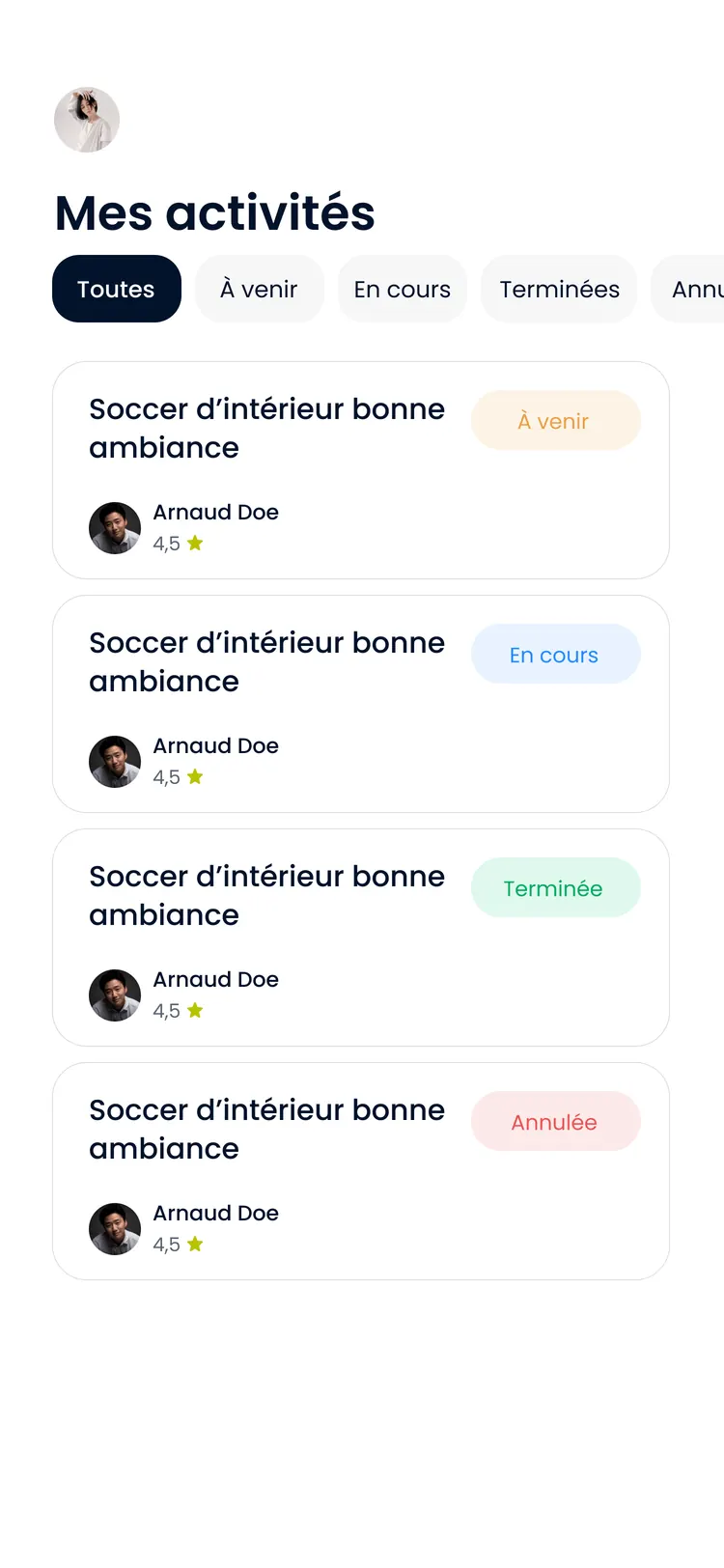This screenshot has width=724, height=1568.
Task: Open the Terminées filter tab
Action: (x=559, y=289)
